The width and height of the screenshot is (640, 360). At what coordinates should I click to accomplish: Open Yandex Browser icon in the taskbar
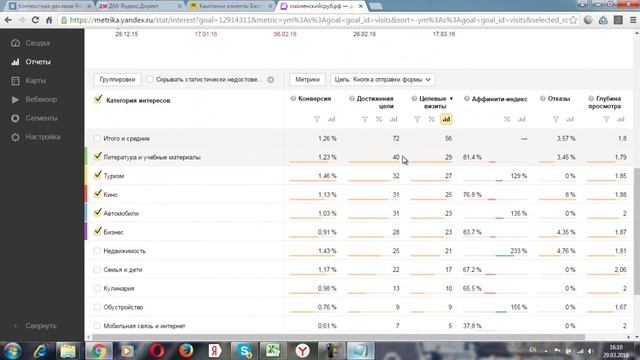click(x=302, y=351)
